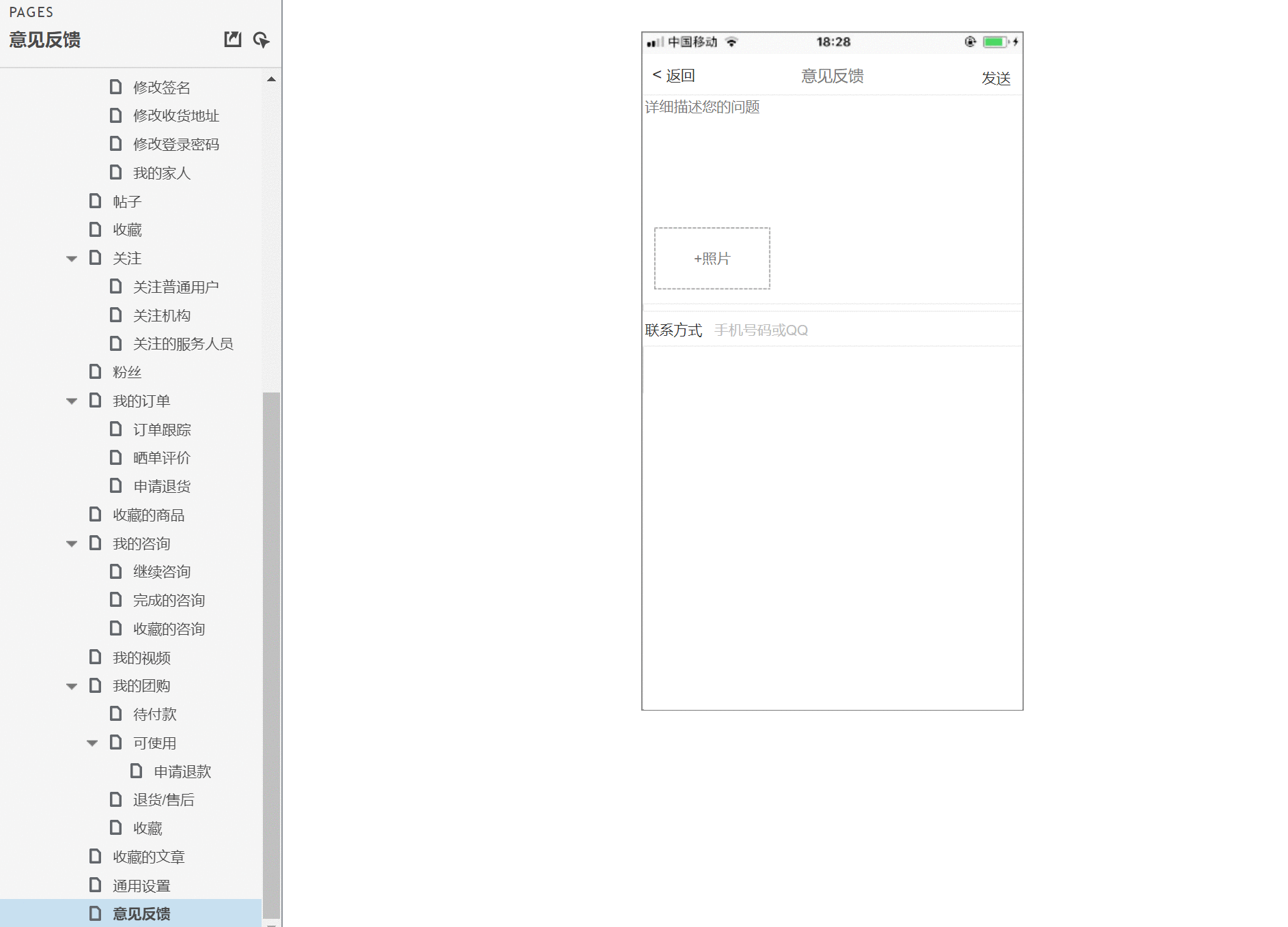Click page icon next to 通用设置
The height and width of the screenshot is (927, 1288).
96,885
